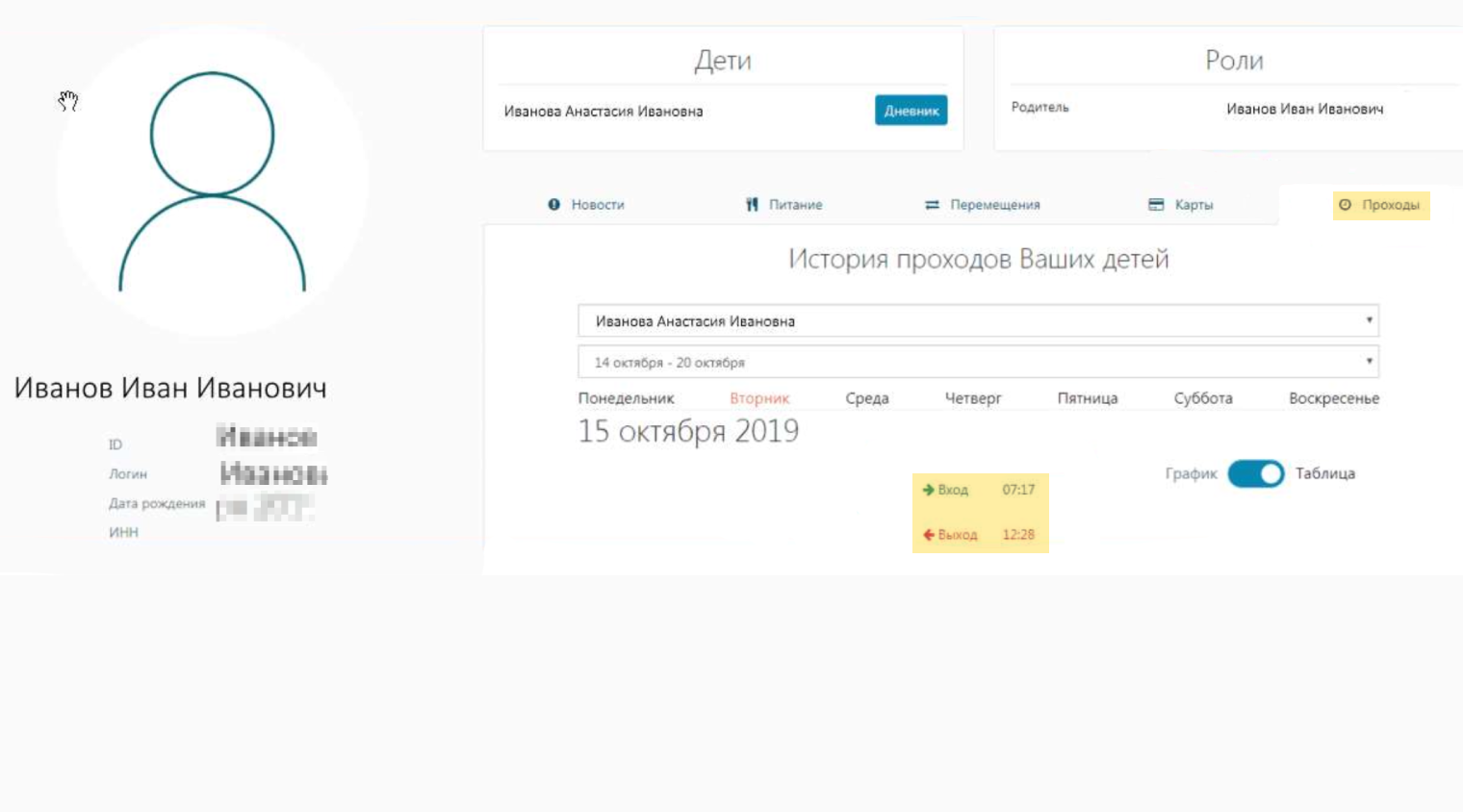The height and width of the screenshot is (812, 1463).
Task: Click the Дата рождения label
Action: click(157, 503)
